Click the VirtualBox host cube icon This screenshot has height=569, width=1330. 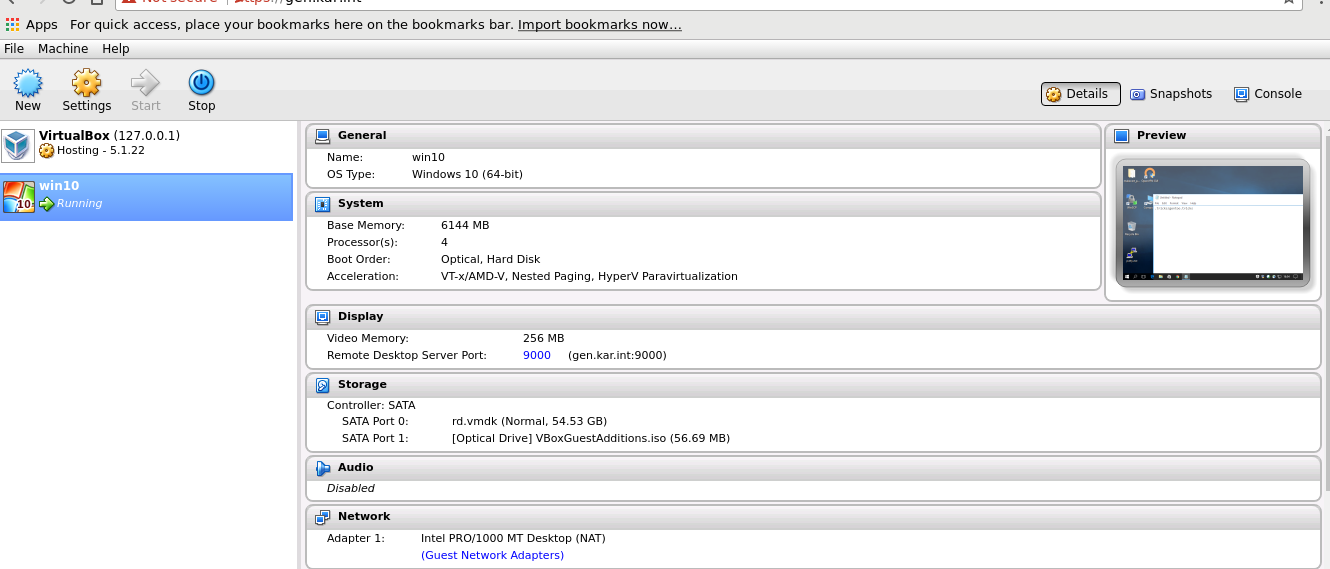[x=18, y=145]
